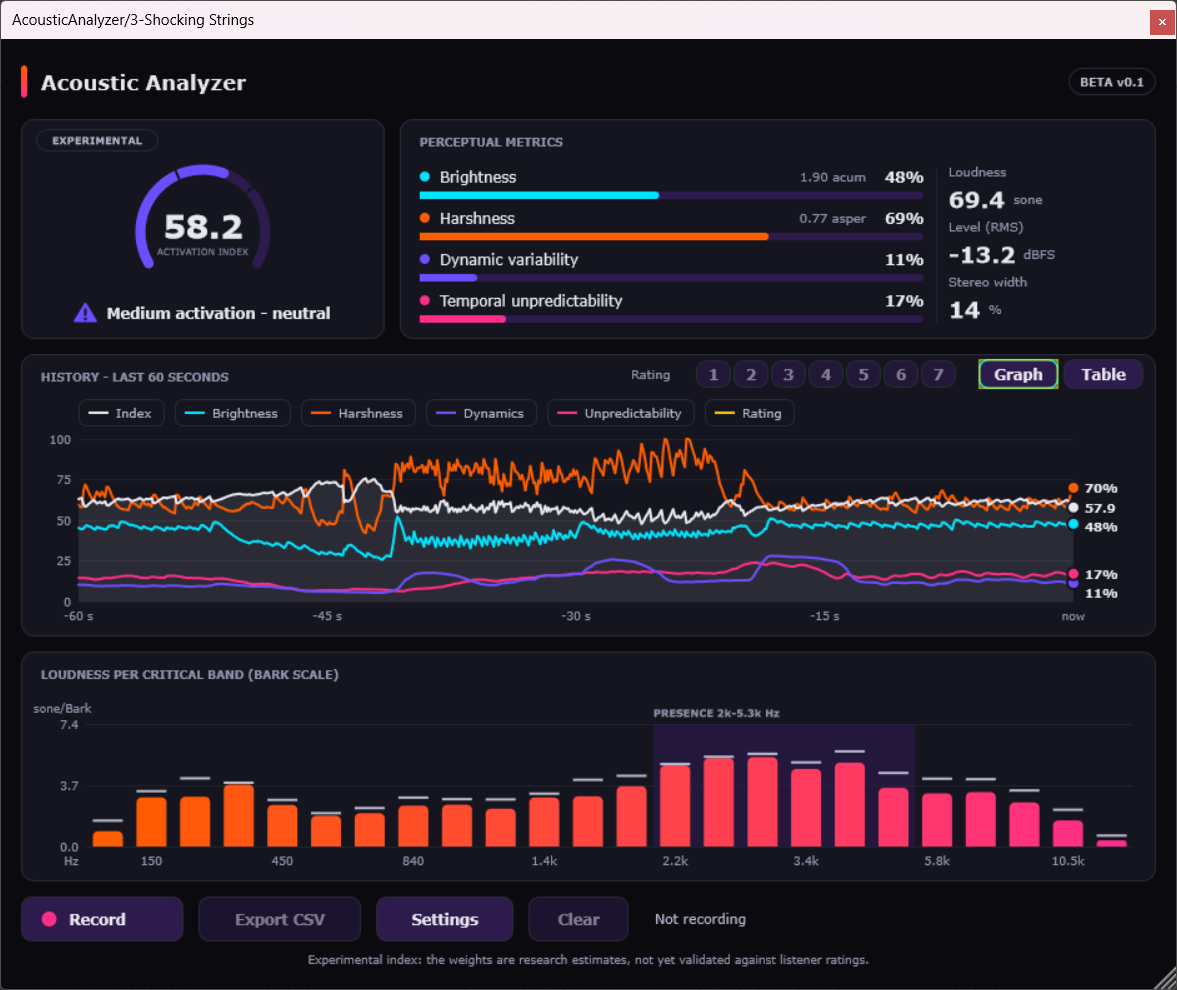The height and width of the screenshot is (990, 1177).
Task: Click the 'PERCEPTUAL METRICS' heading
Action: (x=491, y=142)
